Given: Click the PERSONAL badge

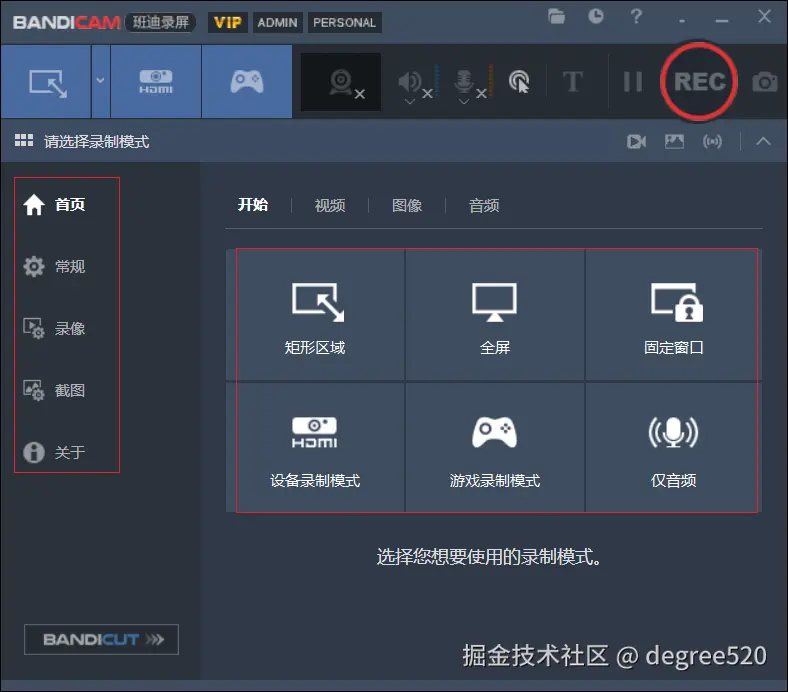Looking at the screenshot, I should (345, 23).
